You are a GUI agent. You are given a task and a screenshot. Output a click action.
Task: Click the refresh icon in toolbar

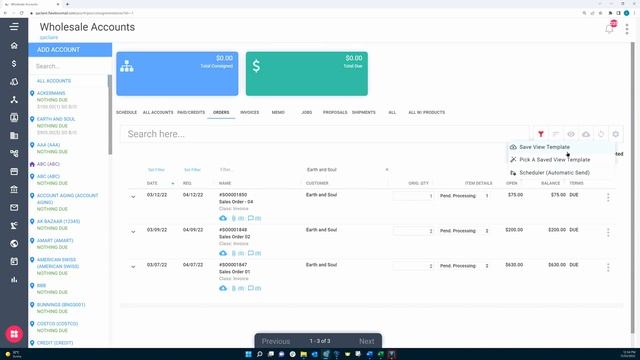pyautogui.click(x=601, y=134)
